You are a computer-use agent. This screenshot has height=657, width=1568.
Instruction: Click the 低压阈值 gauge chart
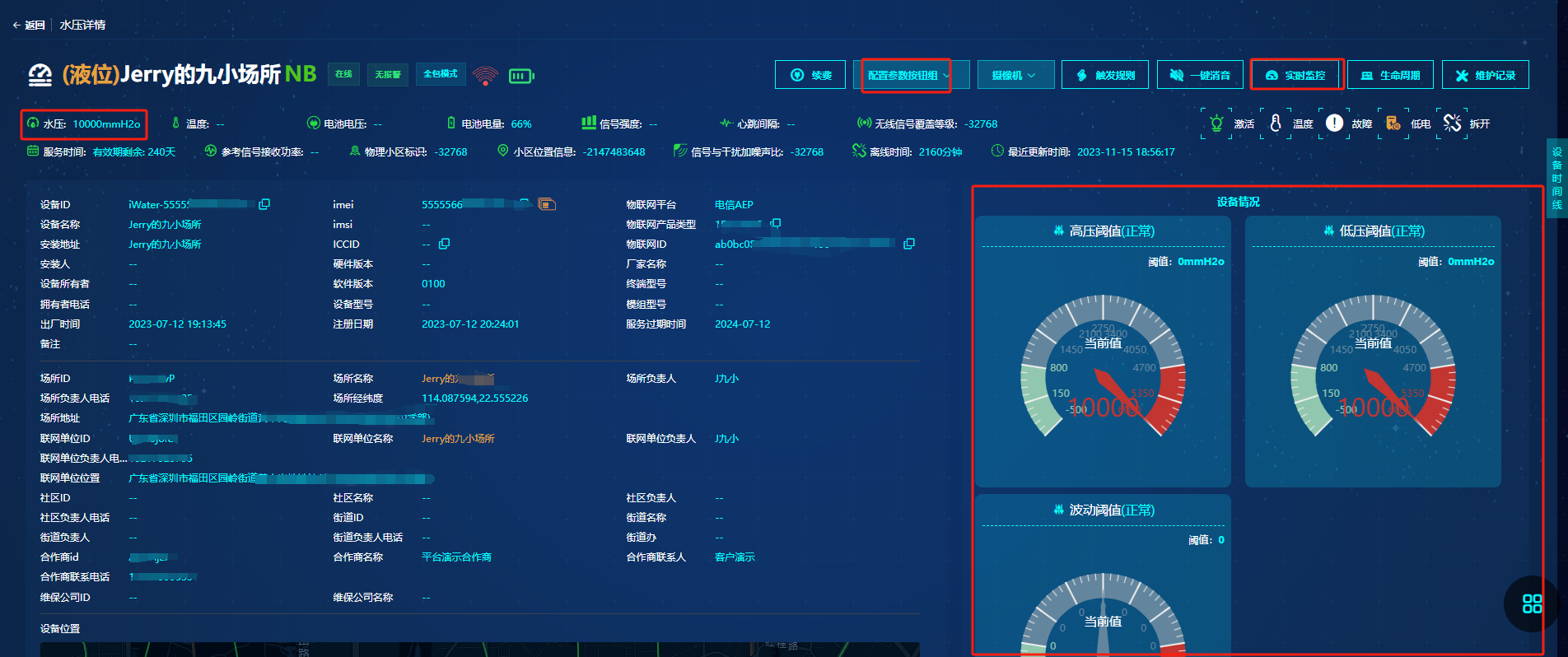pos(1373,366)
